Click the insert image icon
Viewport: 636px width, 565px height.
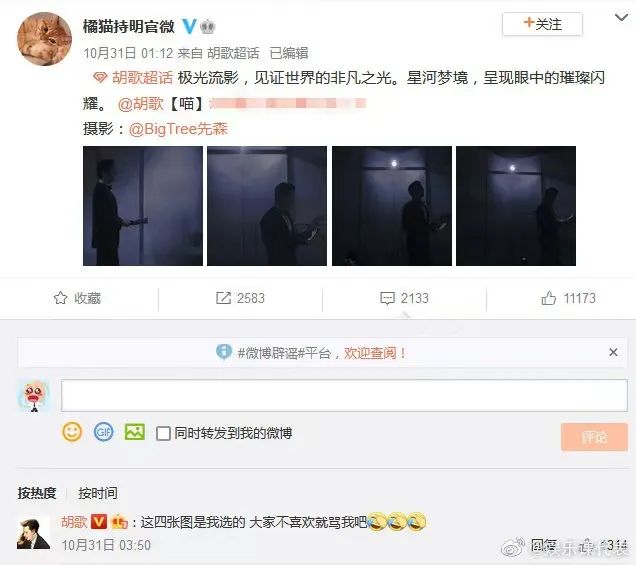(x=135, y=432)
